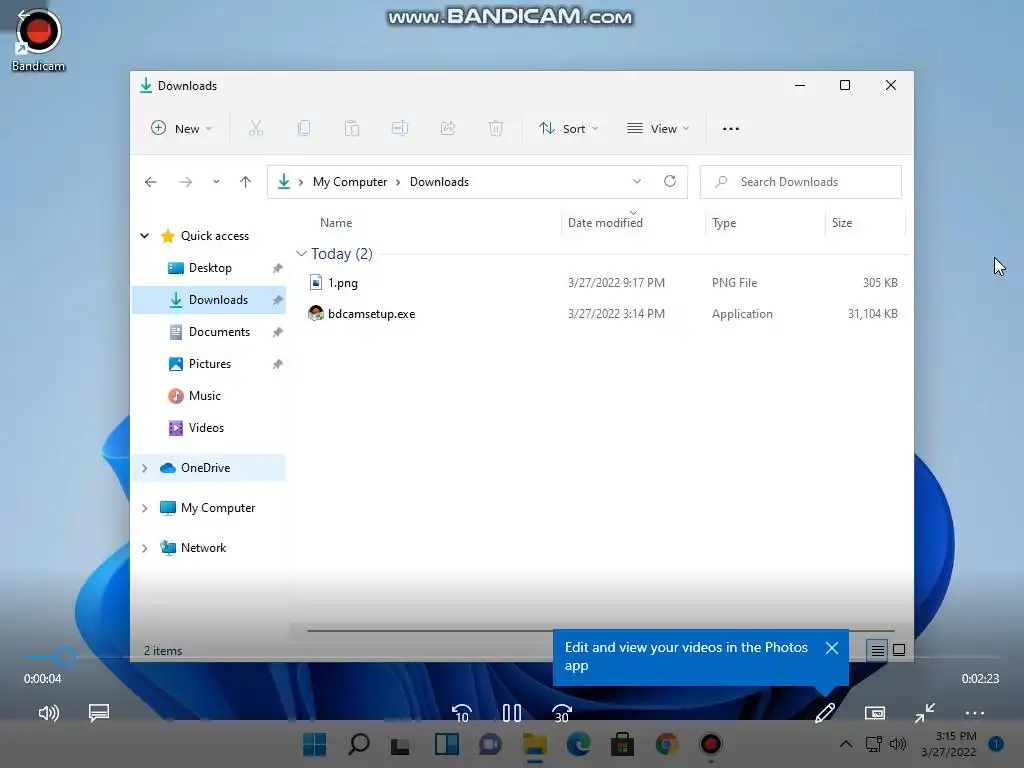Launch Microsoft Edge from taskbar
This screenshot has height=768, width=1024.
tap(579, 744)
